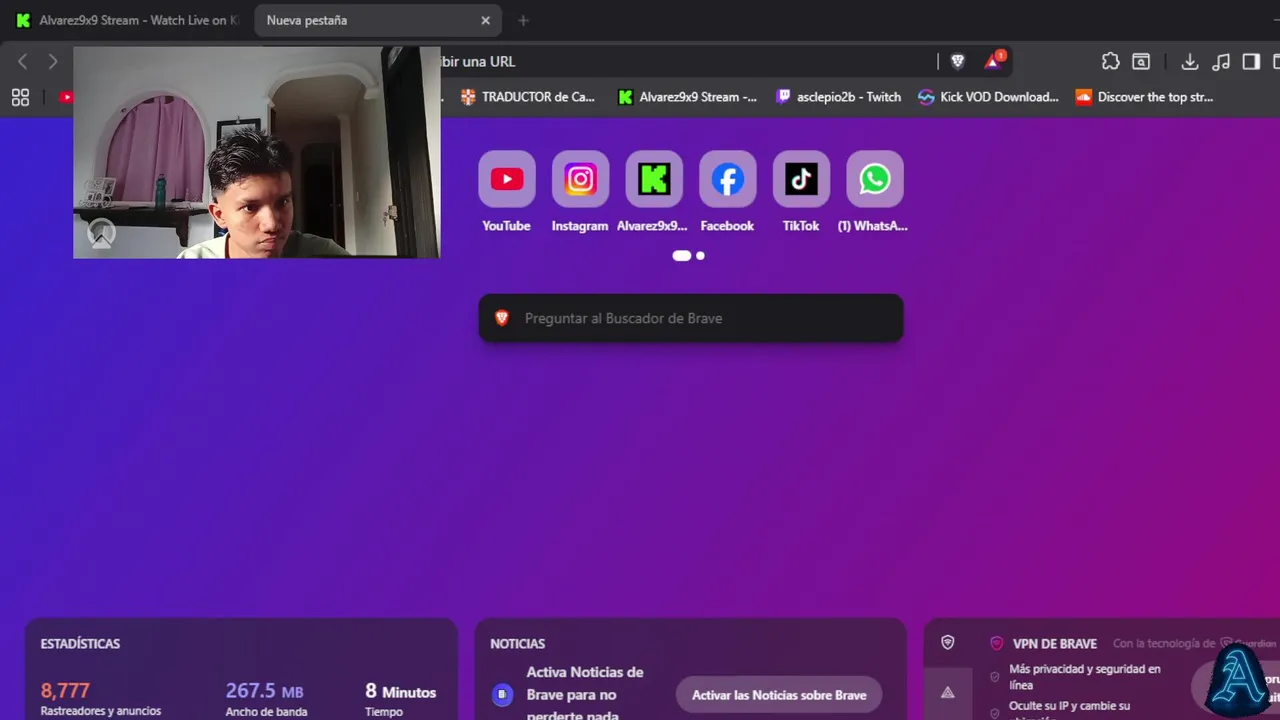This screenshot has height=720, width=1280.
Task: Go forward with the forward arrow
Action: (53, 61)
